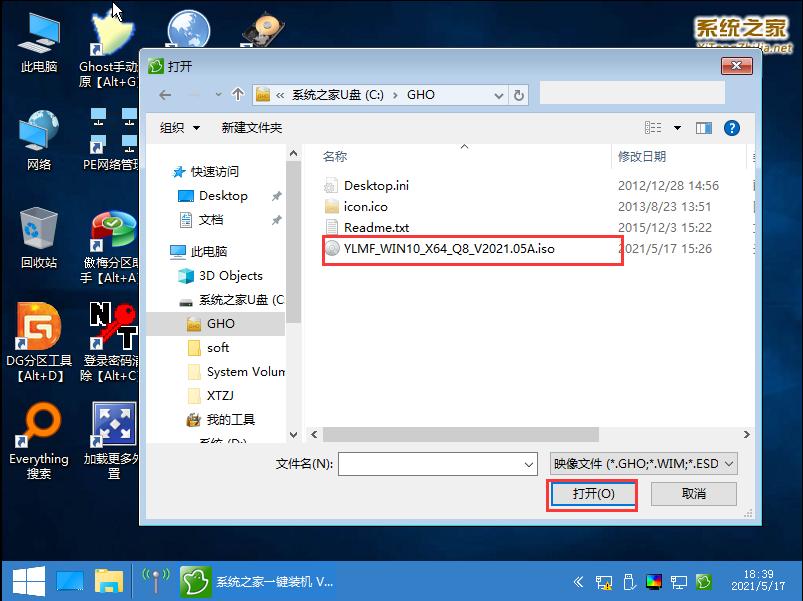Launch the Ghost手动 desktop shortcut

point(109,49)
